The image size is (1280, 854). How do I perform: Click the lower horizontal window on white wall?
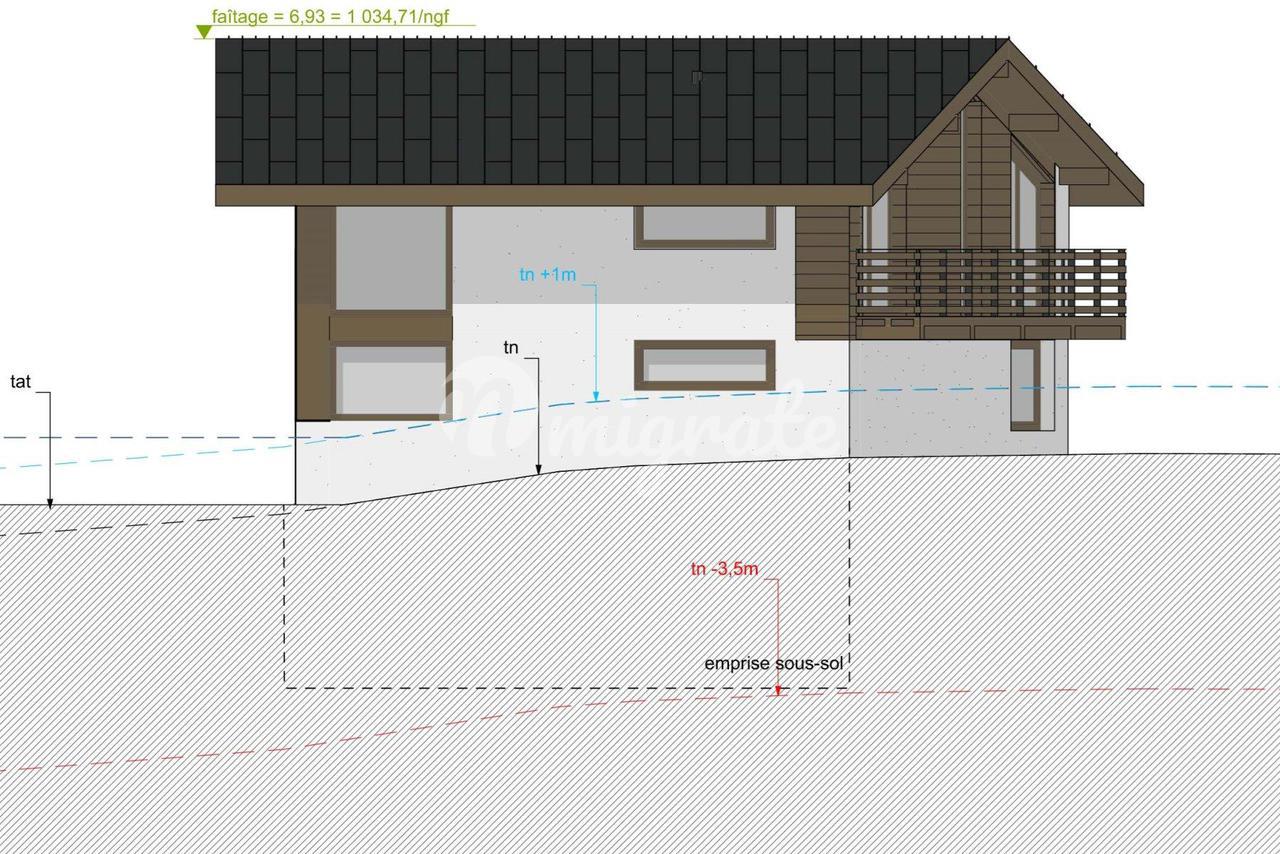pos(704,364)
